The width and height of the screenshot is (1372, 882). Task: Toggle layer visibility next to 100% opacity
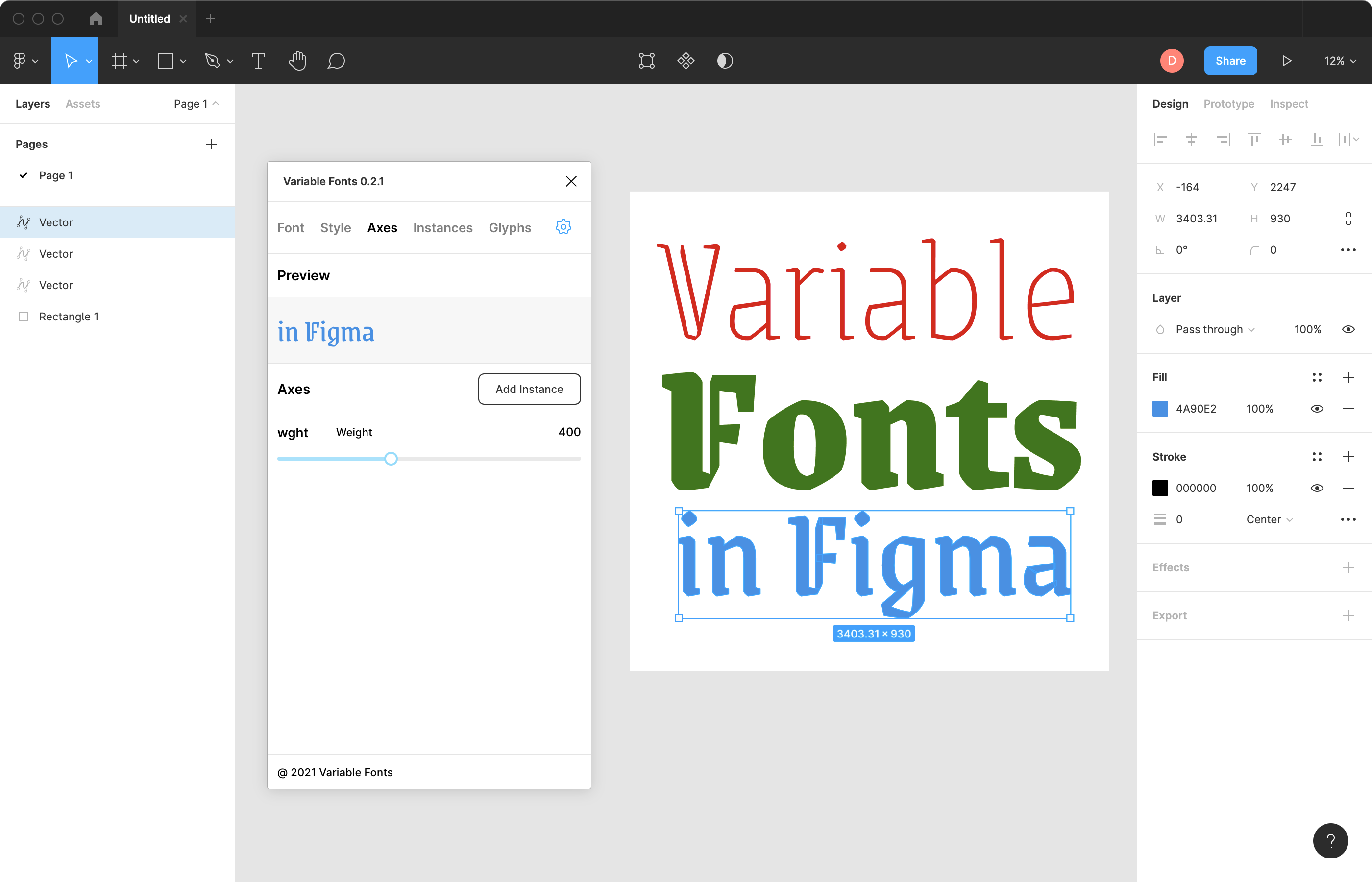click(x=1348, y=329)
